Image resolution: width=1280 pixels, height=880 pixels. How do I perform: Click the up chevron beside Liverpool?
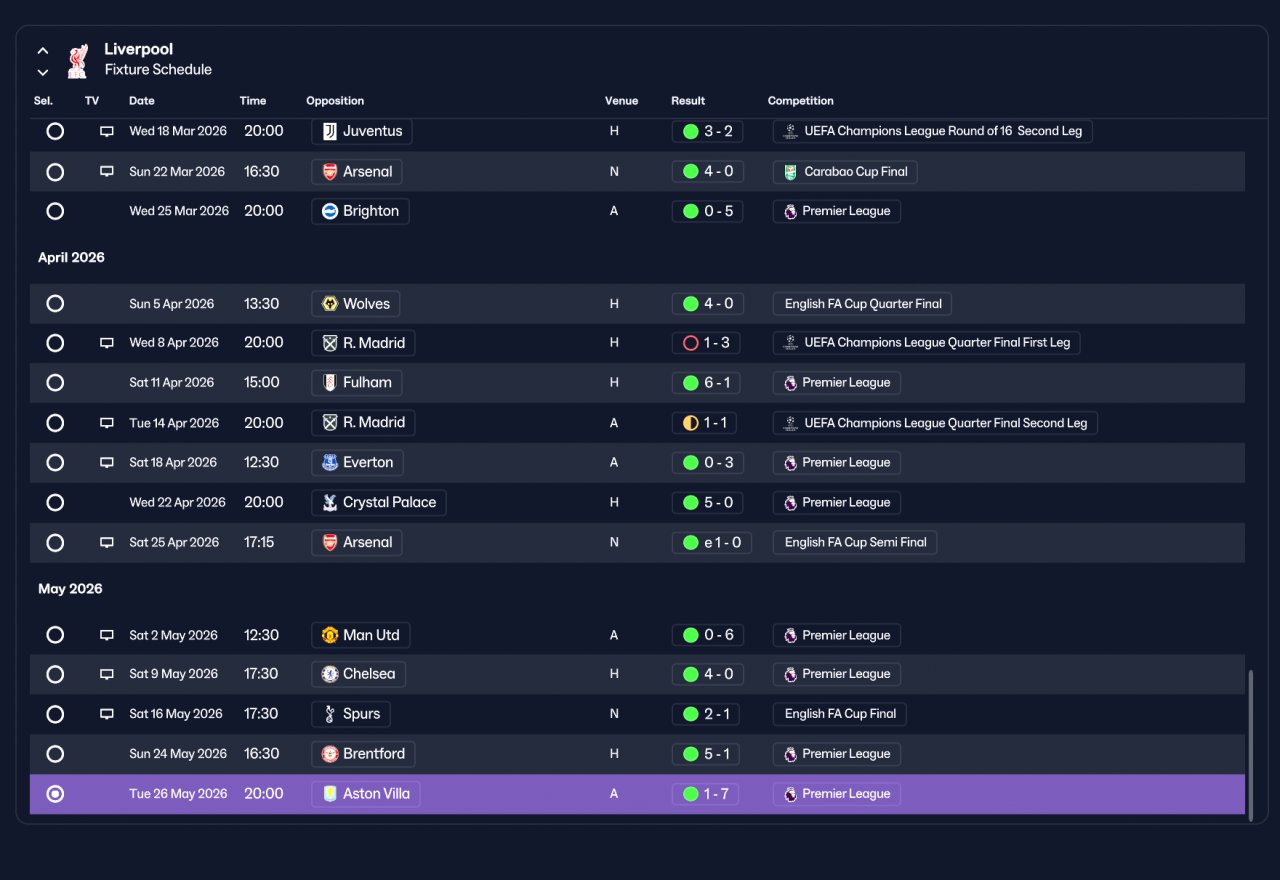(43, 50)
